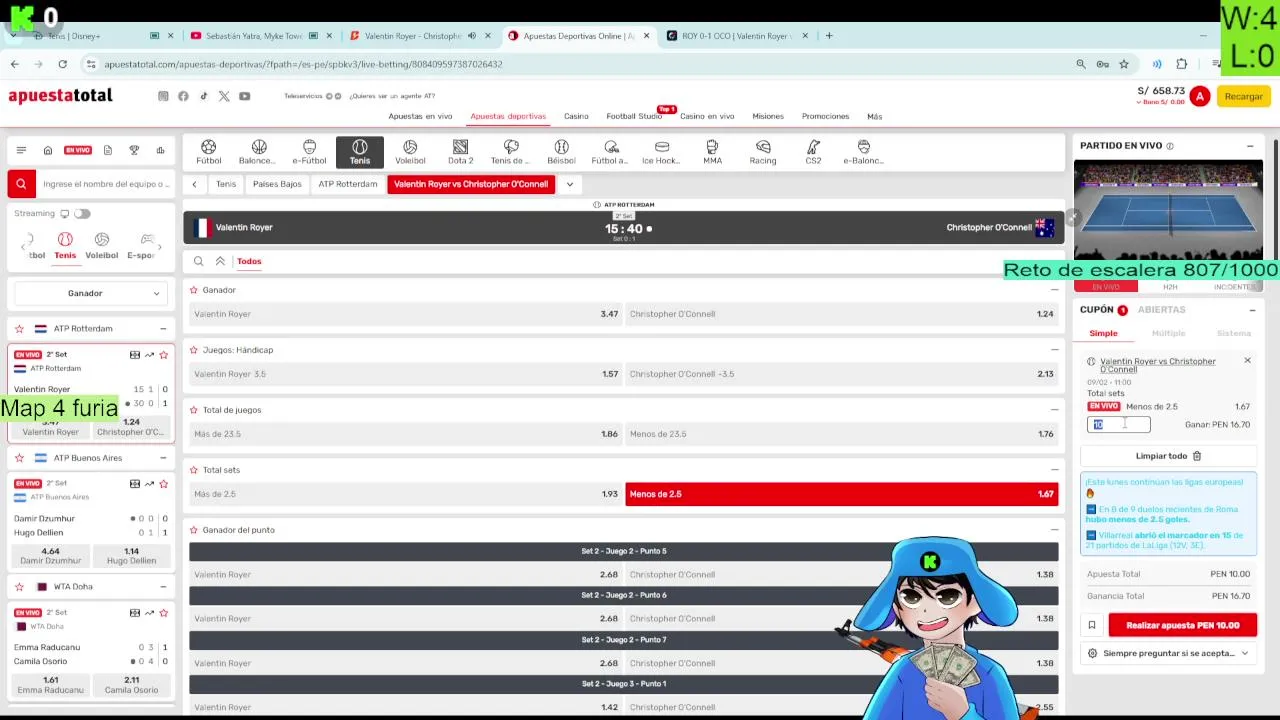This screenshot has height=720, width=1280.
Task: Collapse the Partido en vivo panel
Action: pos(1250,146)
